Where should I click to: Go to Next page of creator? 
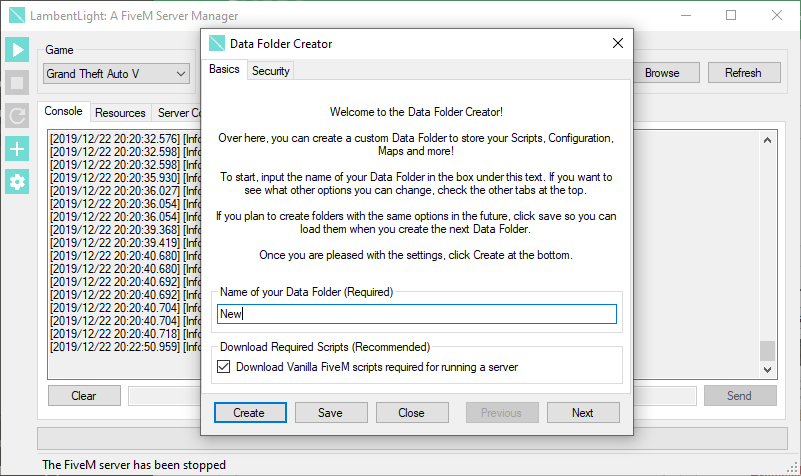click(x=583, y=413)
